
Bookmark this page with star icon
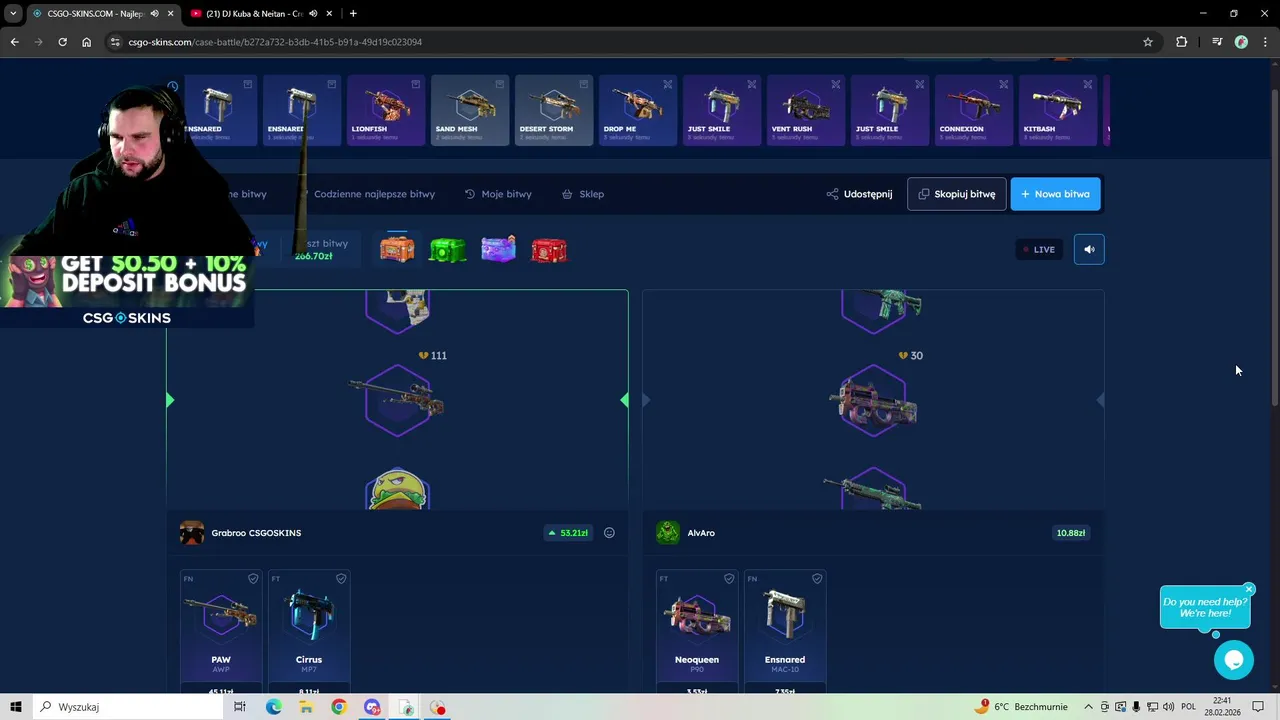[1148, 42]
